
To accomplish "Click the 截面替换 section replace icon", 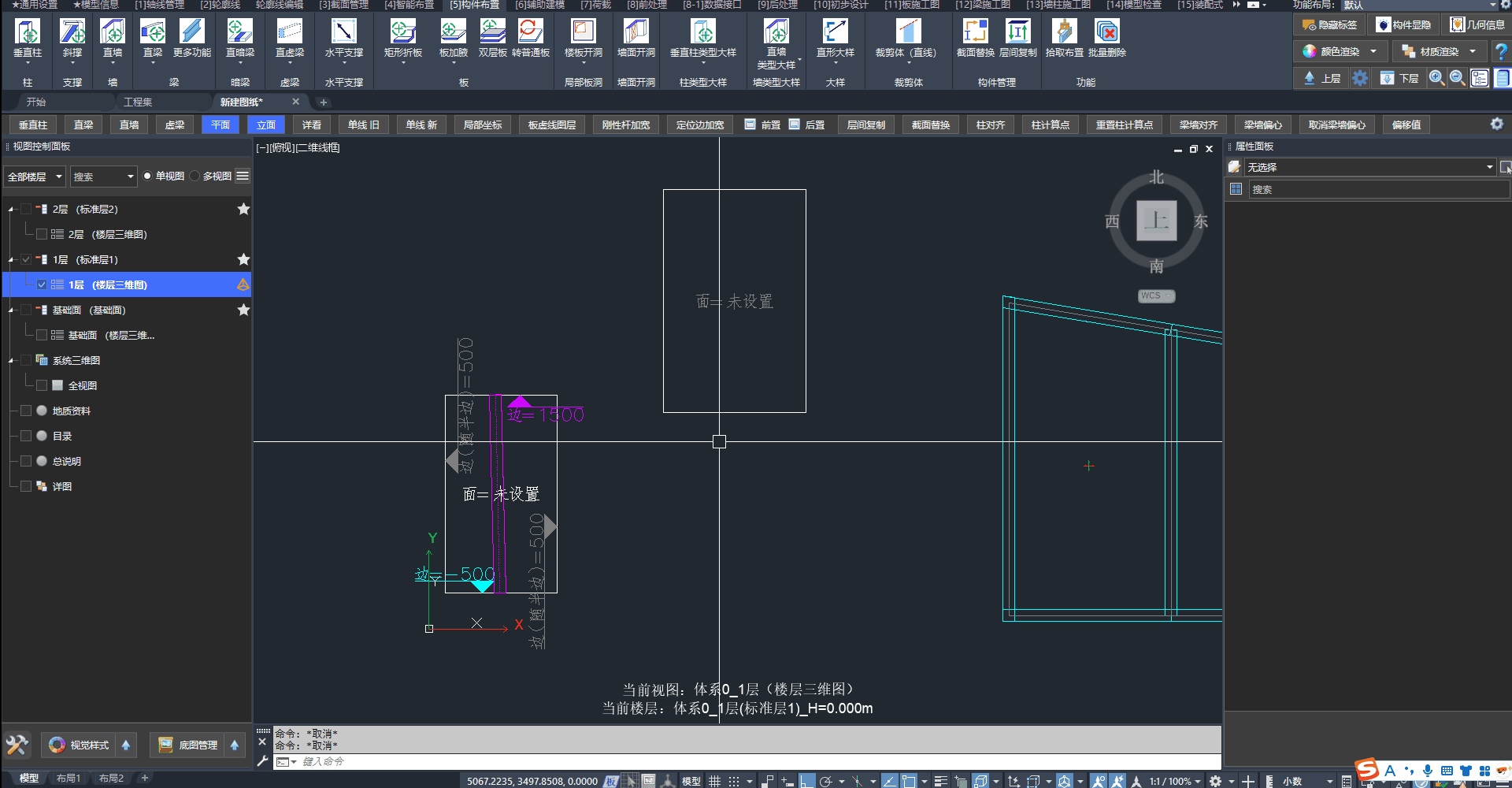I will point(975,32).
